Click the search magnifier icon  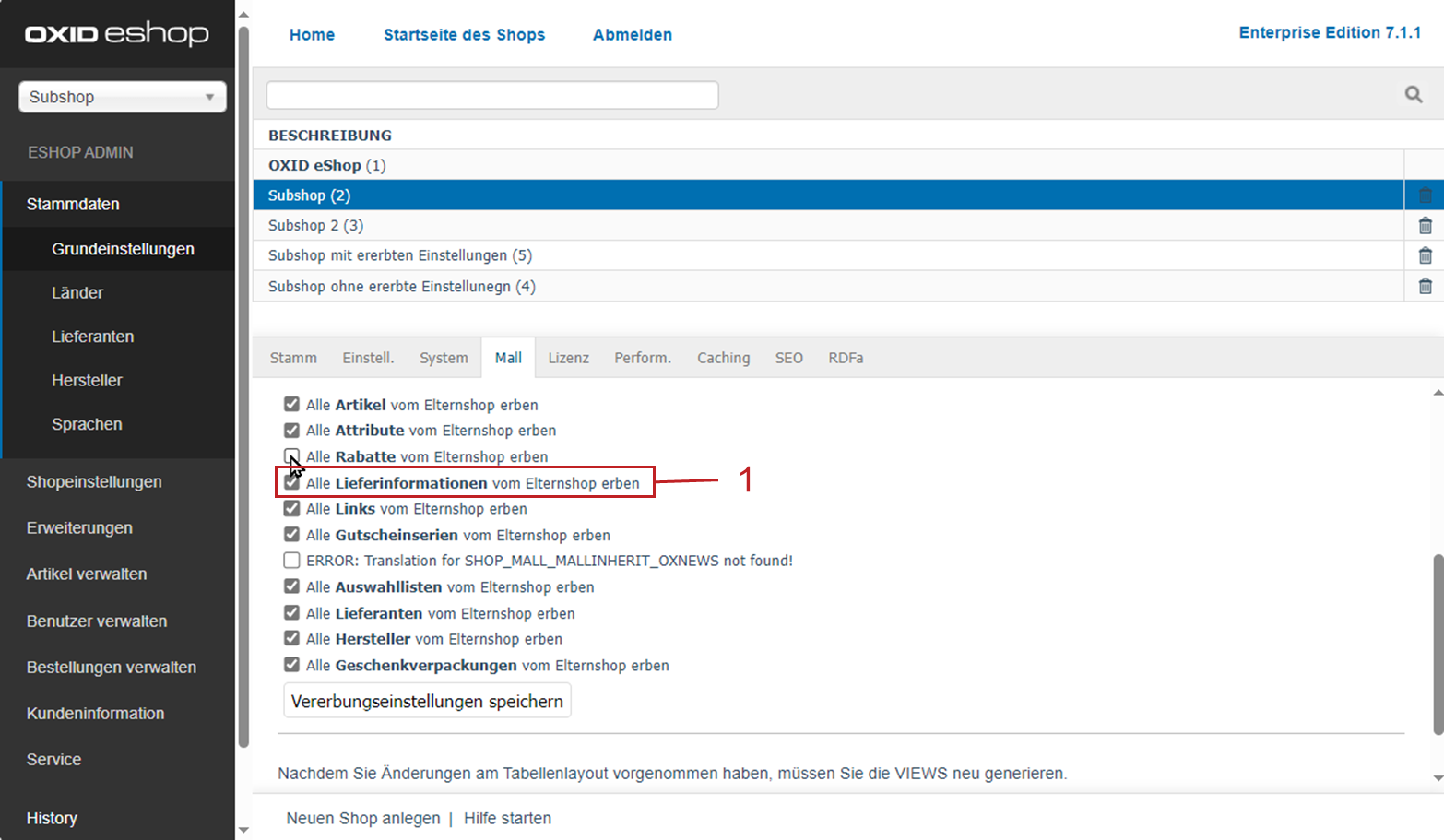click(x=1413, y=94)
